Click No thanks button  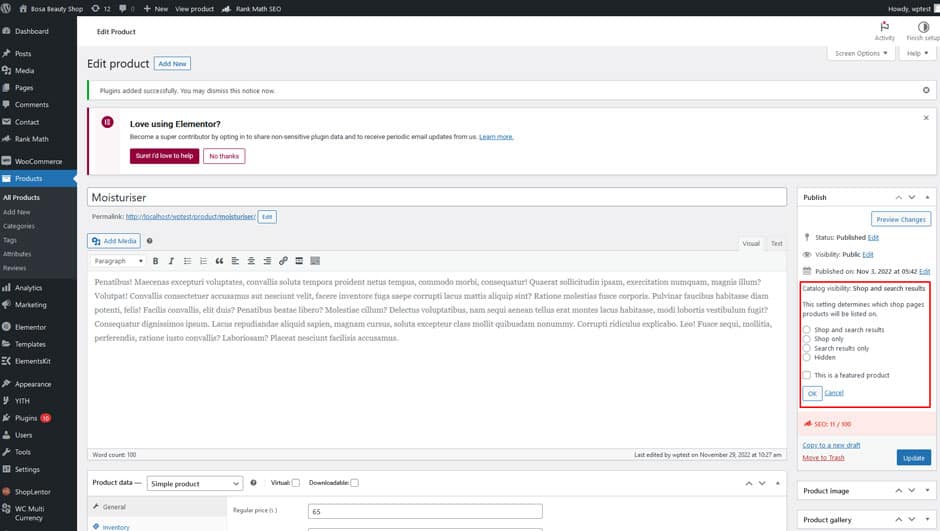(x=224, y=156)
